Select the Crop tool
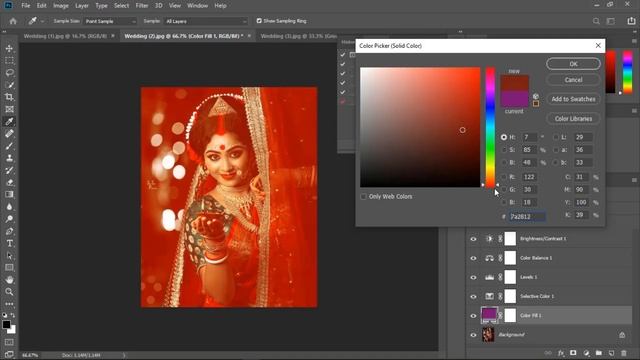The height and width of the screenshot is (360, 640). (x=9, y=97)
